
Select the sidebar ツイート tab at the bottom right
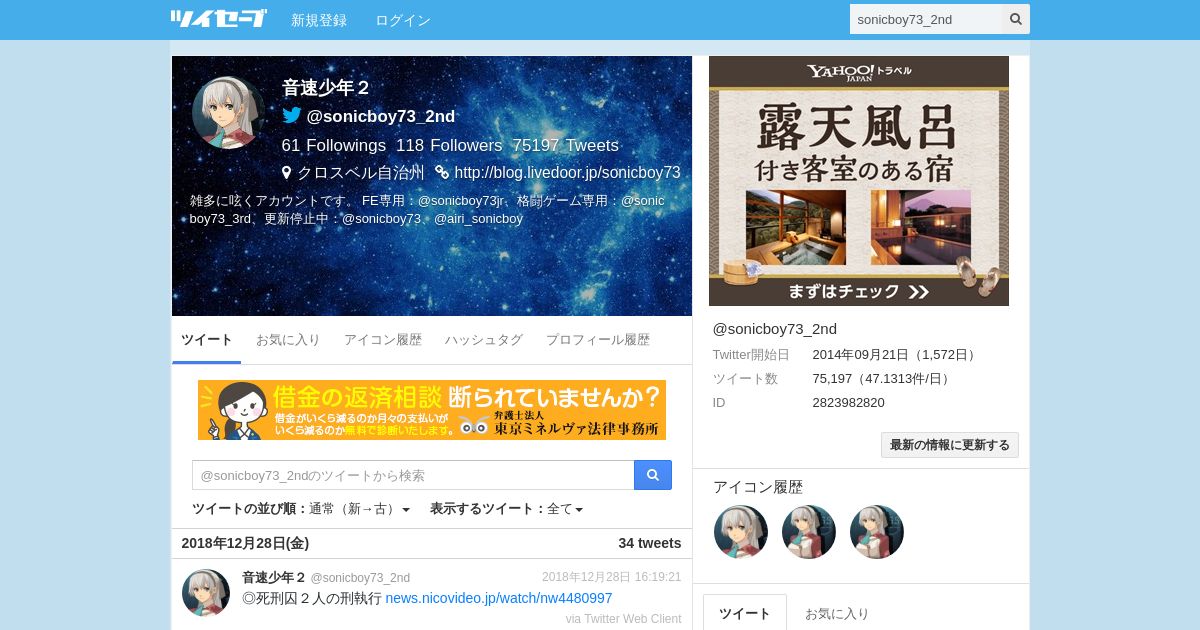pos(745,613)
